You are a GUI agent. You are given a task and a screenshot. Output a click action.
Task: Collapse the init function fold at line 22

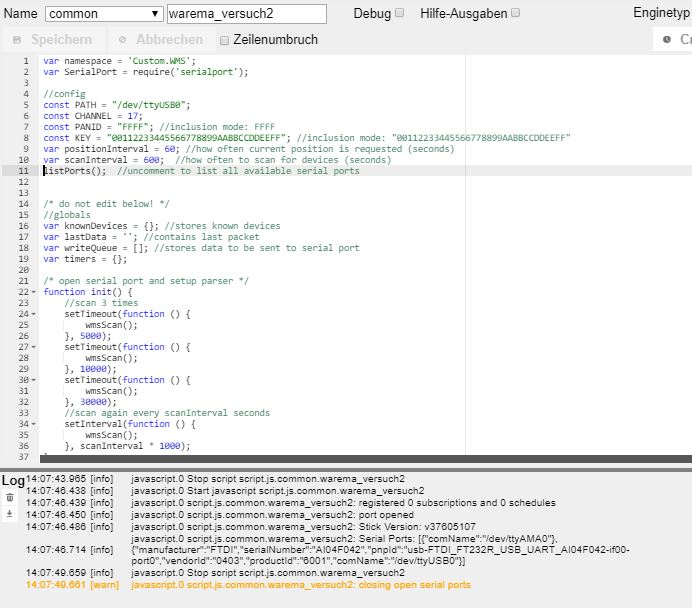(34, 292)
